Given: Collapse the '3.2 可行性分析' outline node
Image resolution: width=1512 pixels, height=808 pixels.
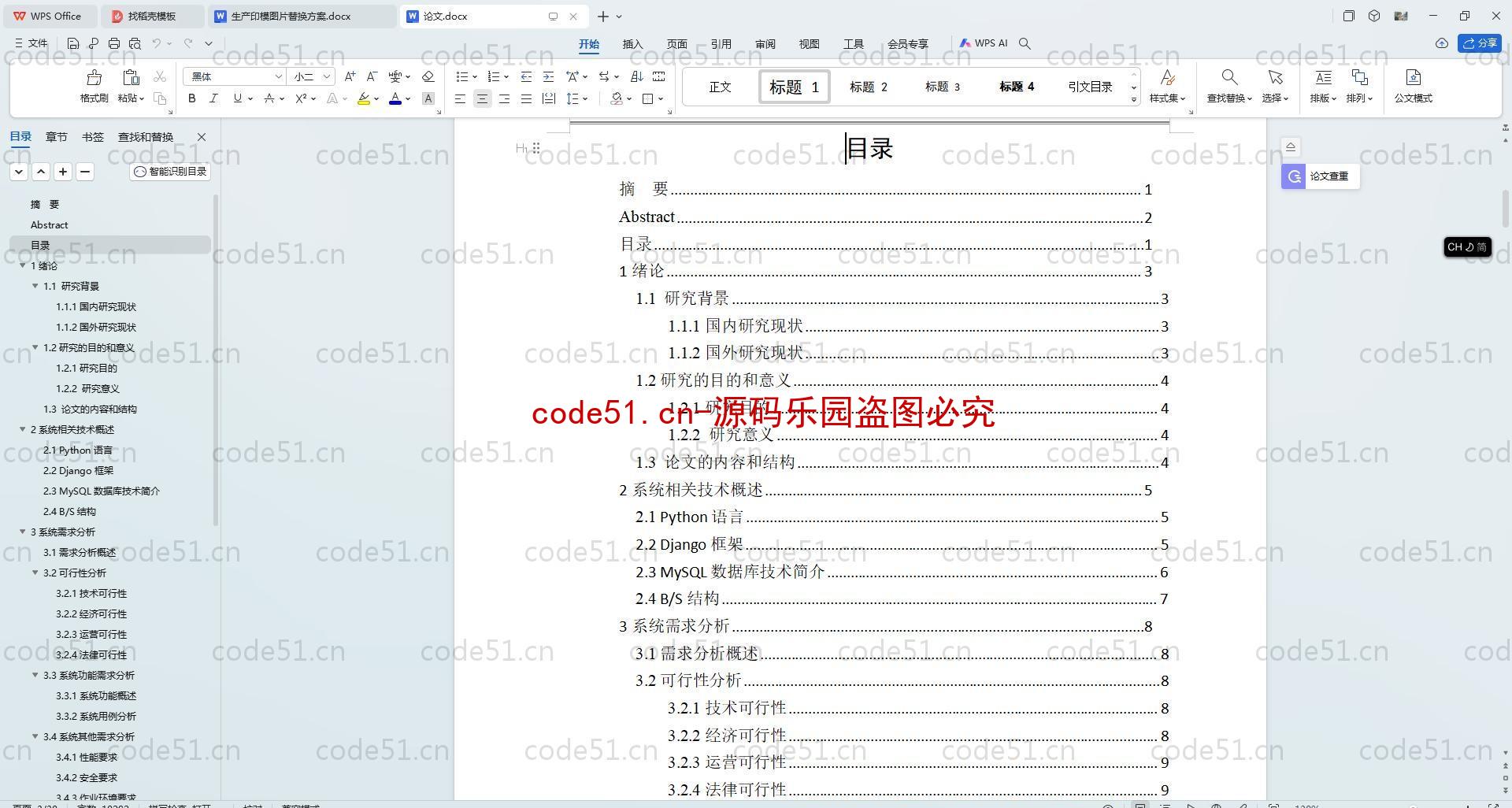Looking at the screenshot, I should (35, 573).
